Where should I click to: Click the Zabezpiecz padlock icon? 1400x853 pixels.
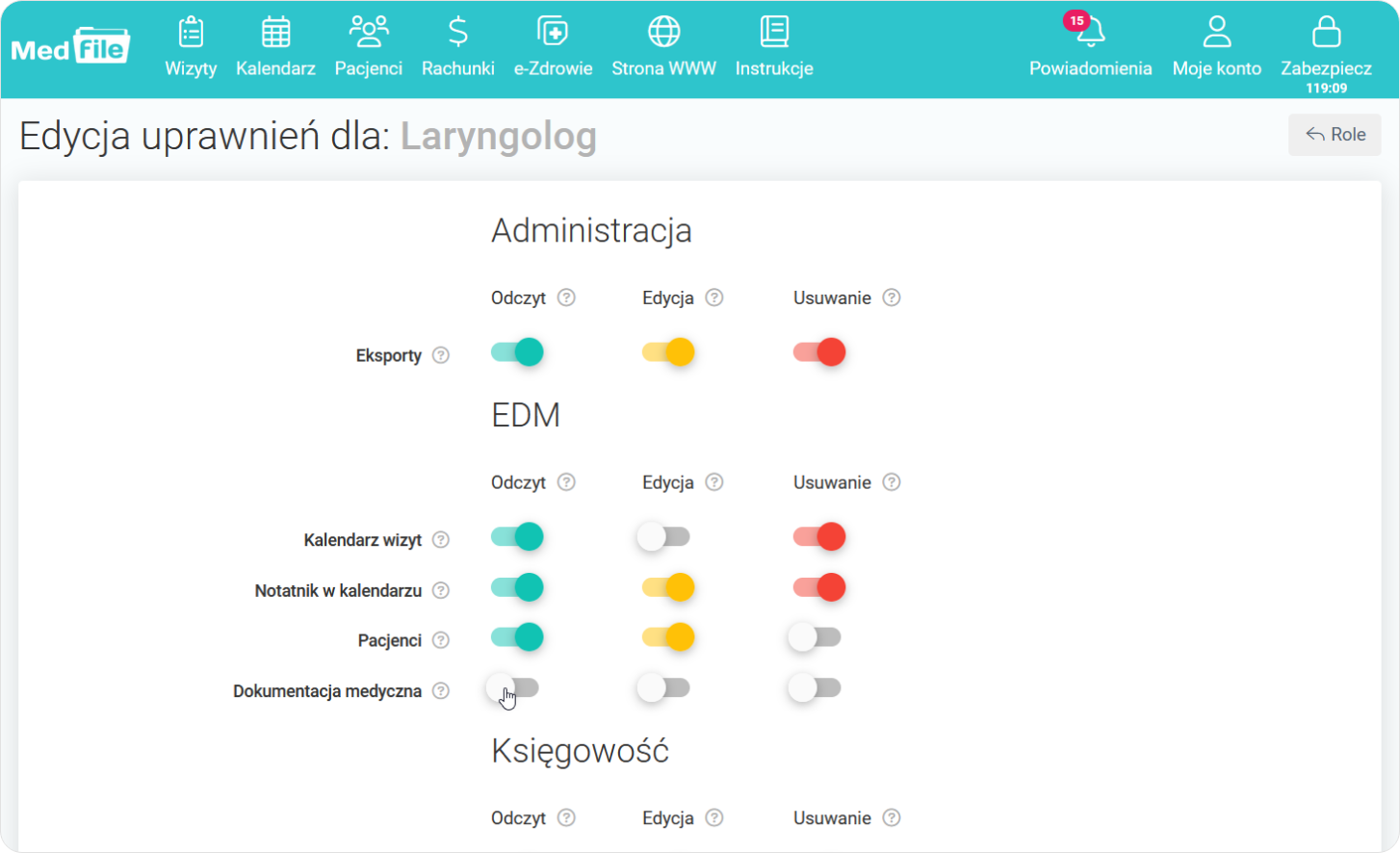click(x=1326, y=33)
